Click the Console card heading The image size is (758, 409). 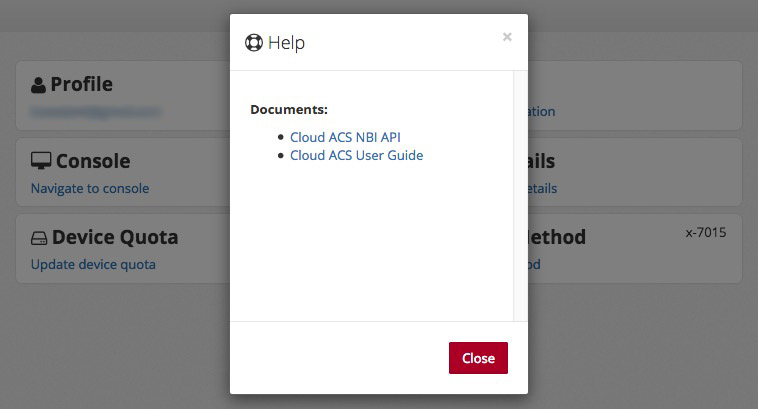[93, 161]
